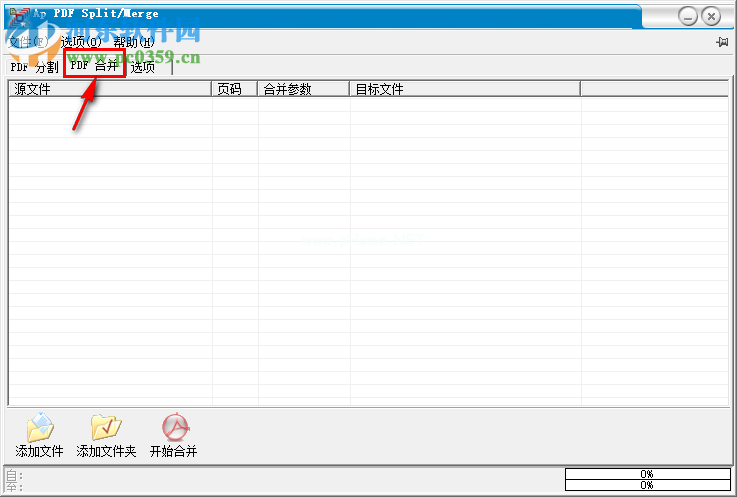Click the upper 0% progress bar
737x497 pixels.
tap(647, 473)
